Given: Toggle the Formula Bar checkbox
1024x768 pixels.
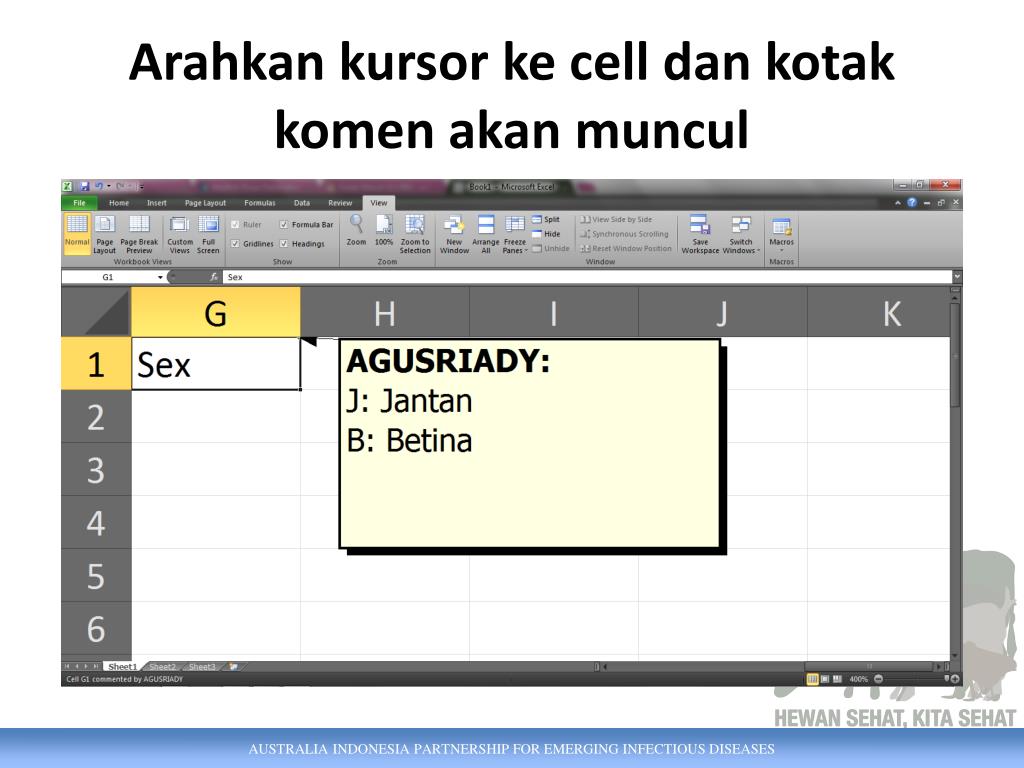Looking at the screenshot, I should point(284,225).
